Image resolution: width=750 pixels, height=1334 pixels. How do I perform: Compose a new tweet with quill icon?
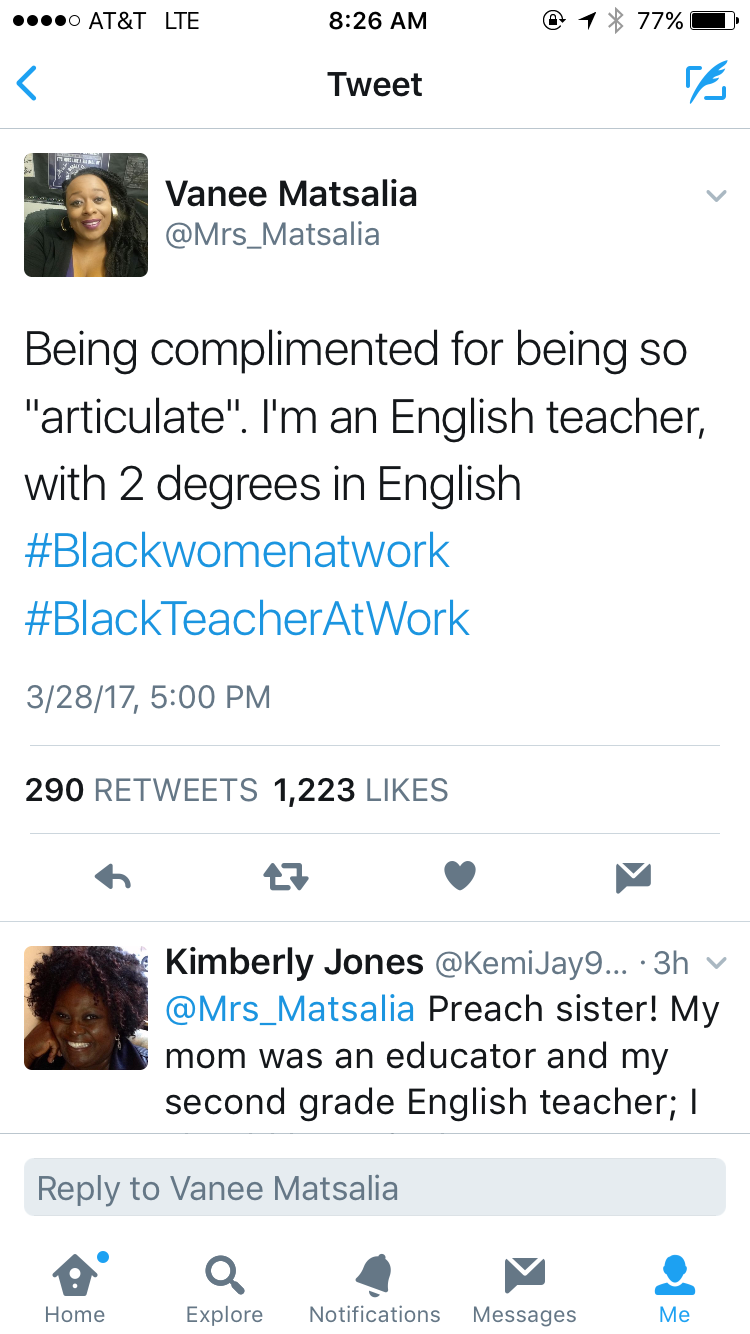click(706, 84)
